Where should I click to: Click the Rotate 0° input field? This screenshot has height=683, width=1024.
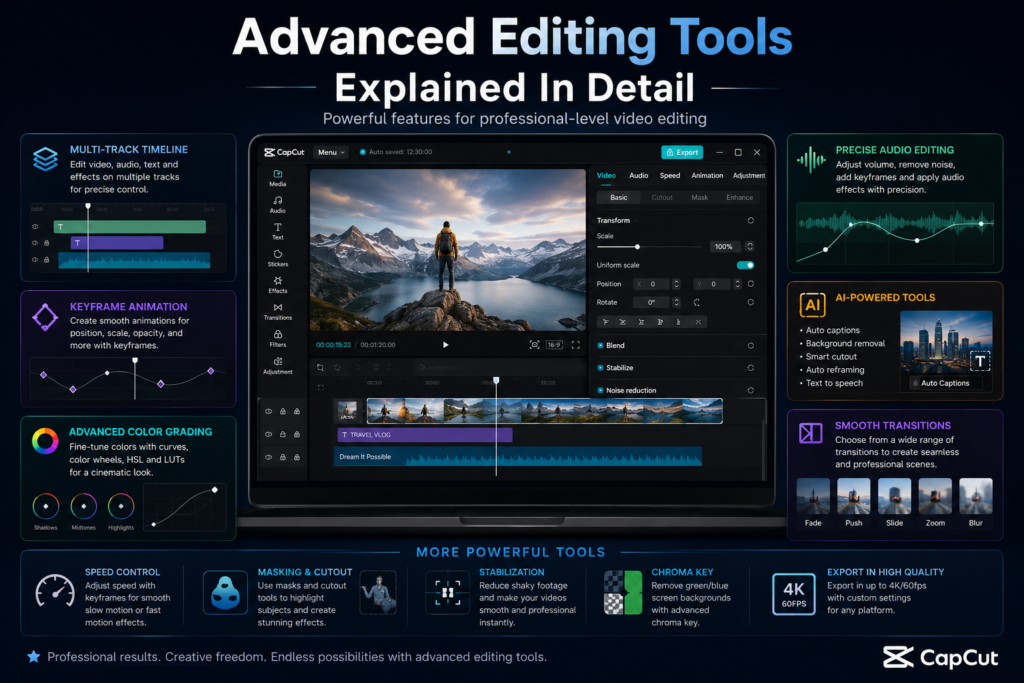[x=651, y=302]
